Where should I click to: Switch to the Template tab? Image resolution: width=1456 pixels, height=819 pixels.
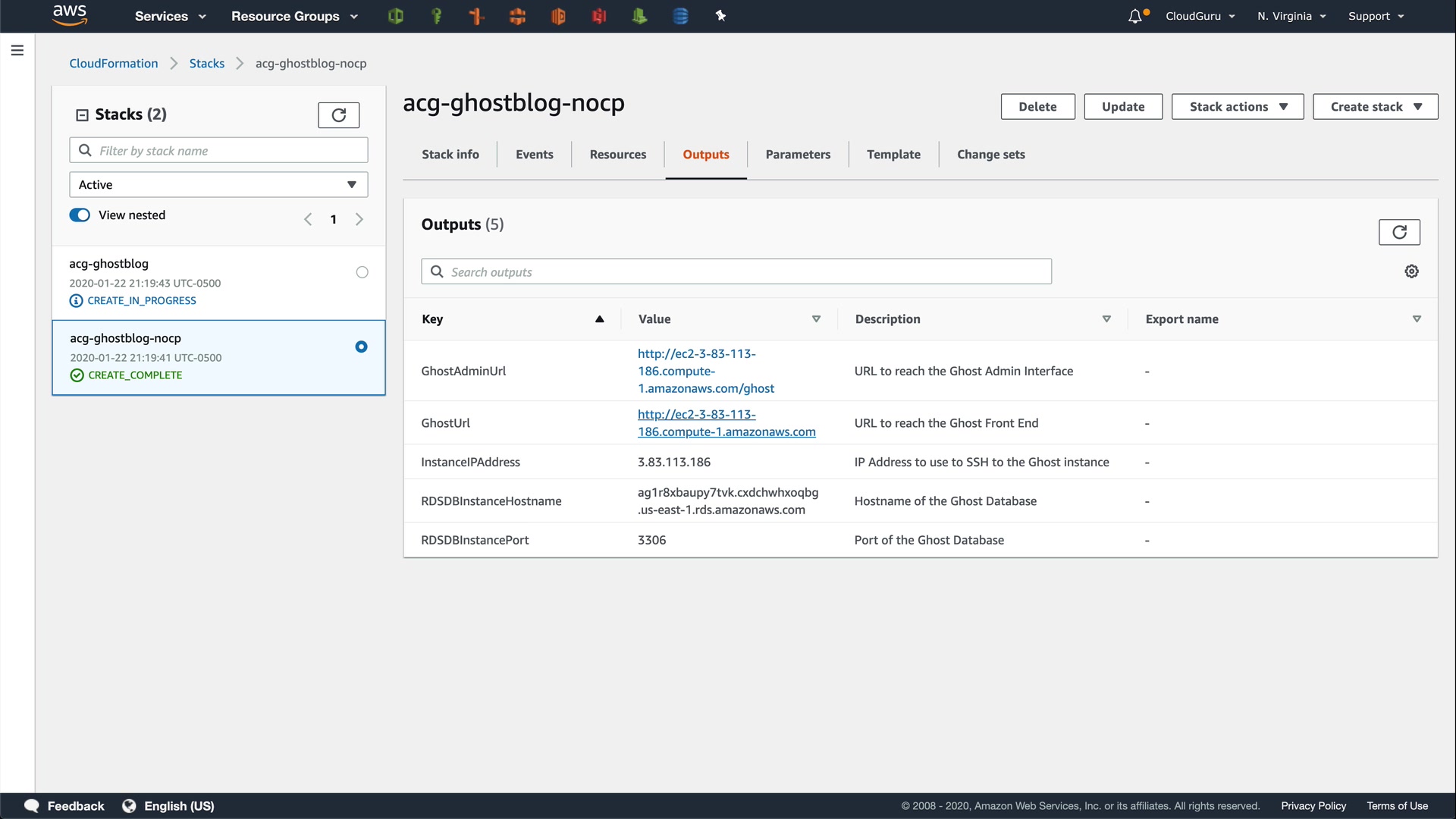(x=893, y=155)
